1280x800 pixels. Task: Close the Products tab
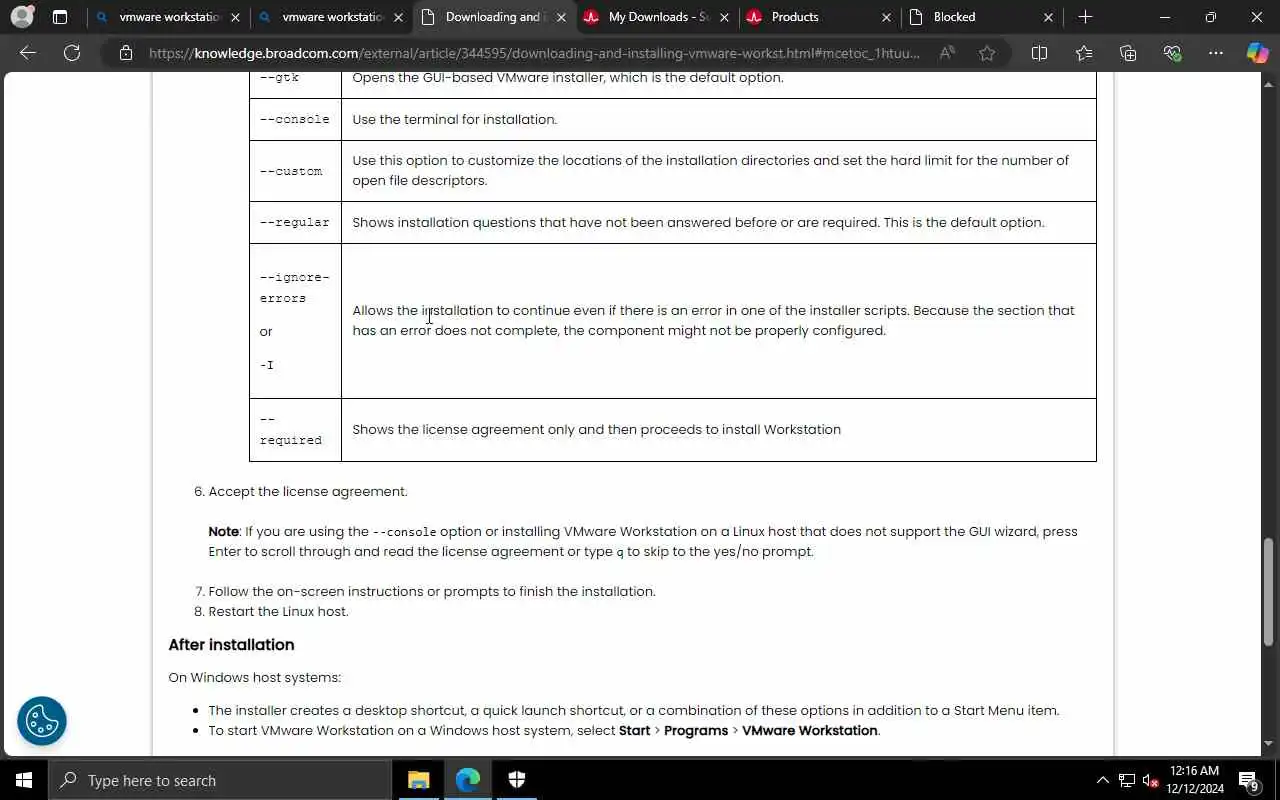pyautogui.click(x=886, y=17)
